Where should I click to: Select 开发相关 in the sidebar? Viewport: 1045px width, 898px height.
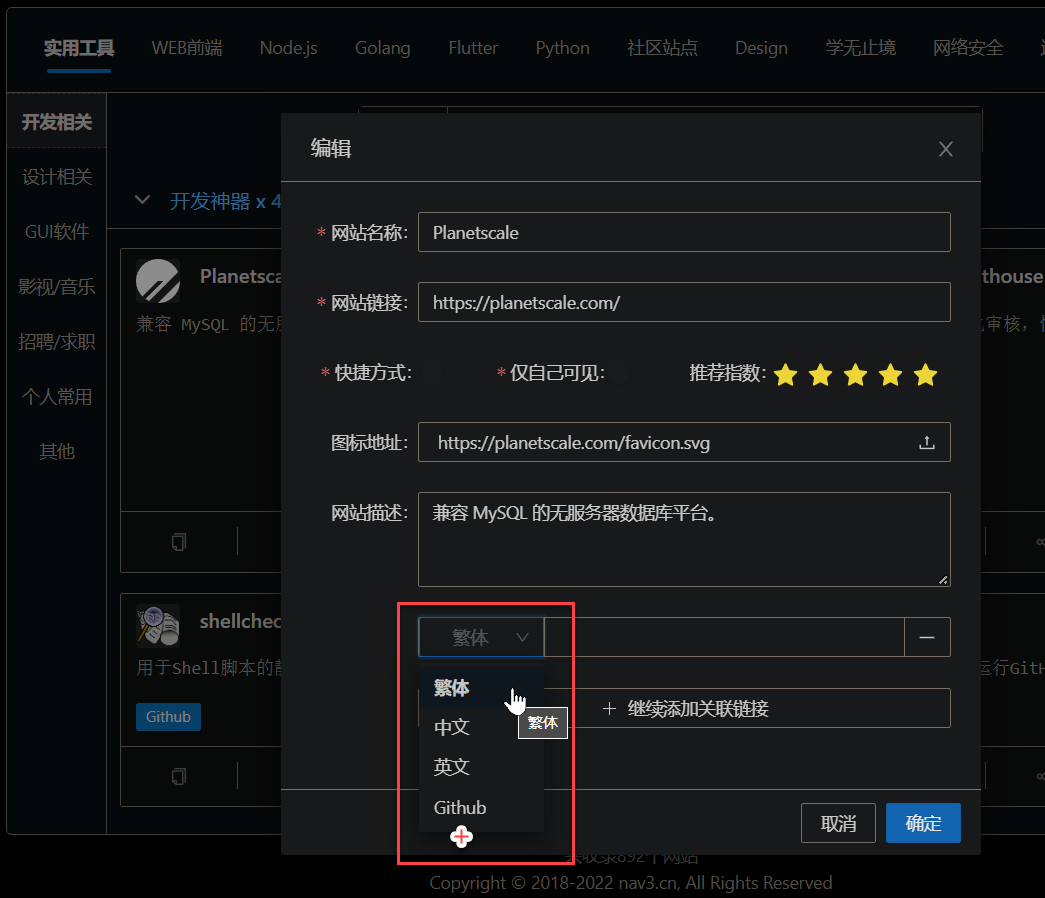click(x=57, y=122)
